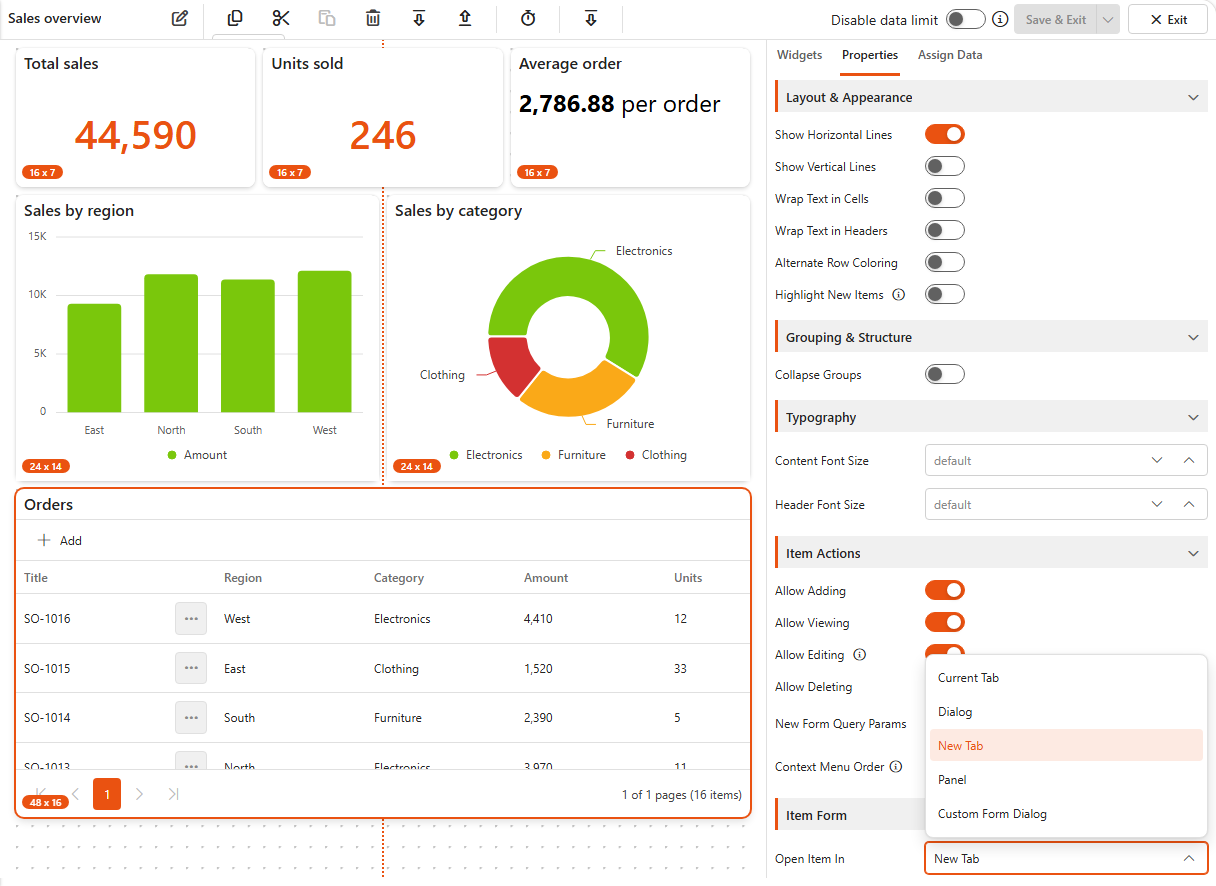
Task: Open the ellipsis menu for order SO-1014
Action: [x=191, y=717]
